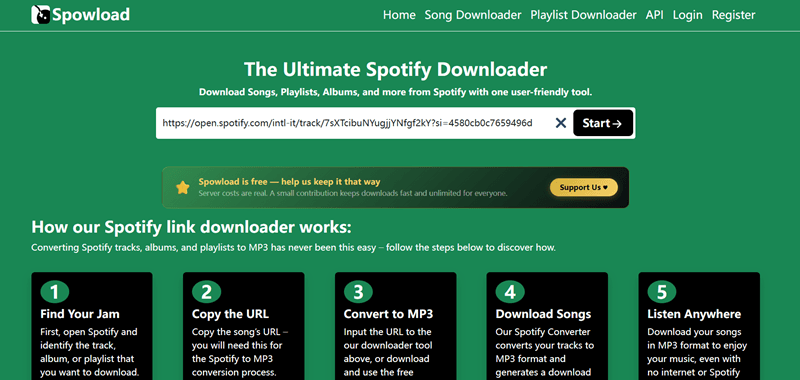Screen dimensions: 800x380
Task: Click the gold star icon in the support banner
Action: pos(183,188)
